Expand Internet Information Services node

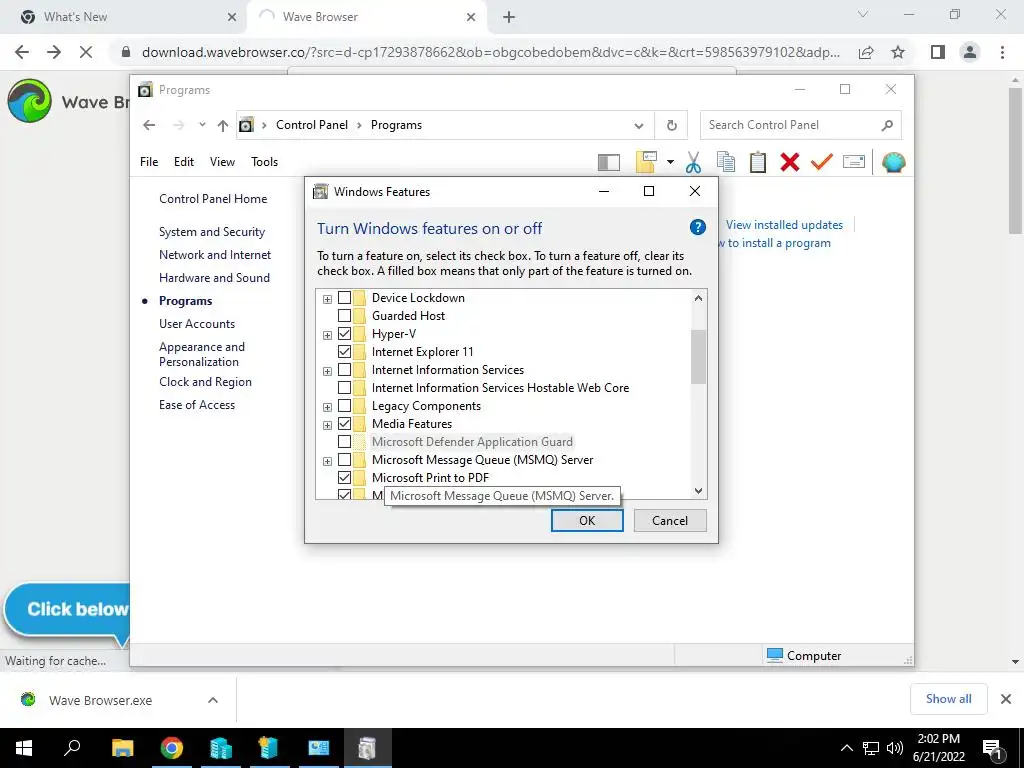(327, 371)
